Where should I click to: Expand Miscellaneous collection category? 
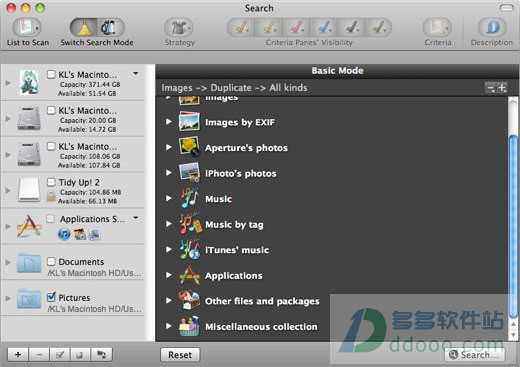169,326
